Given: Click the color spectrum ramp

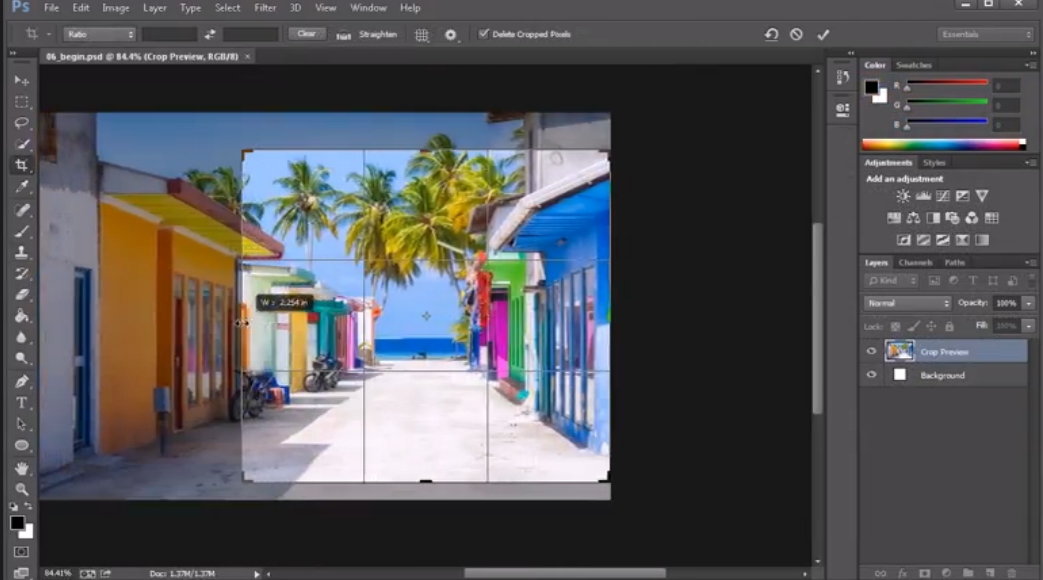Looking at the screenshot, I should (x=944, y=144).
